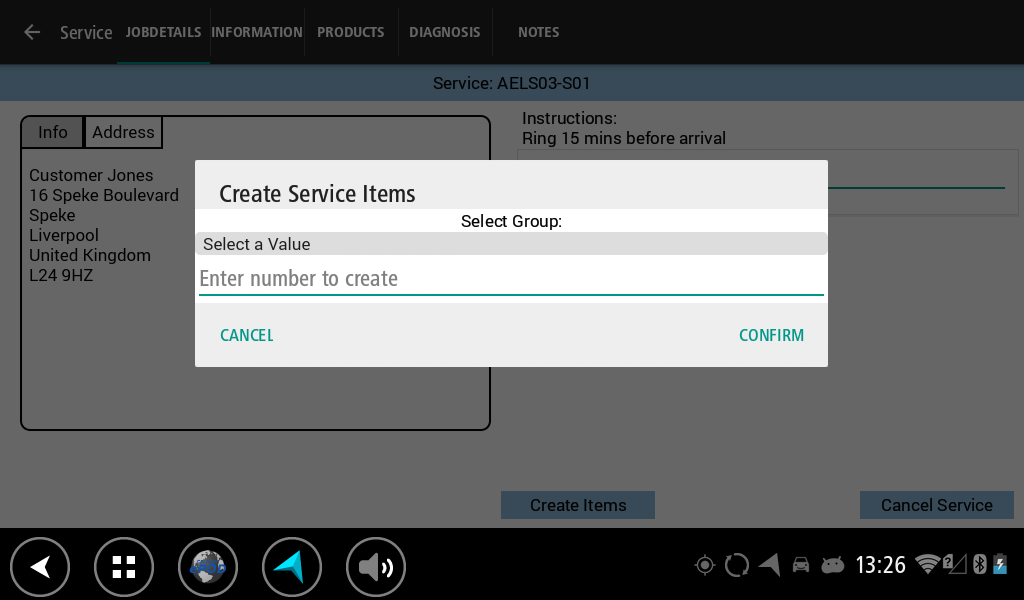This screenshot has width=1024, height=600.
Task: Open the volume speaker control
Action: click(376, 567)
